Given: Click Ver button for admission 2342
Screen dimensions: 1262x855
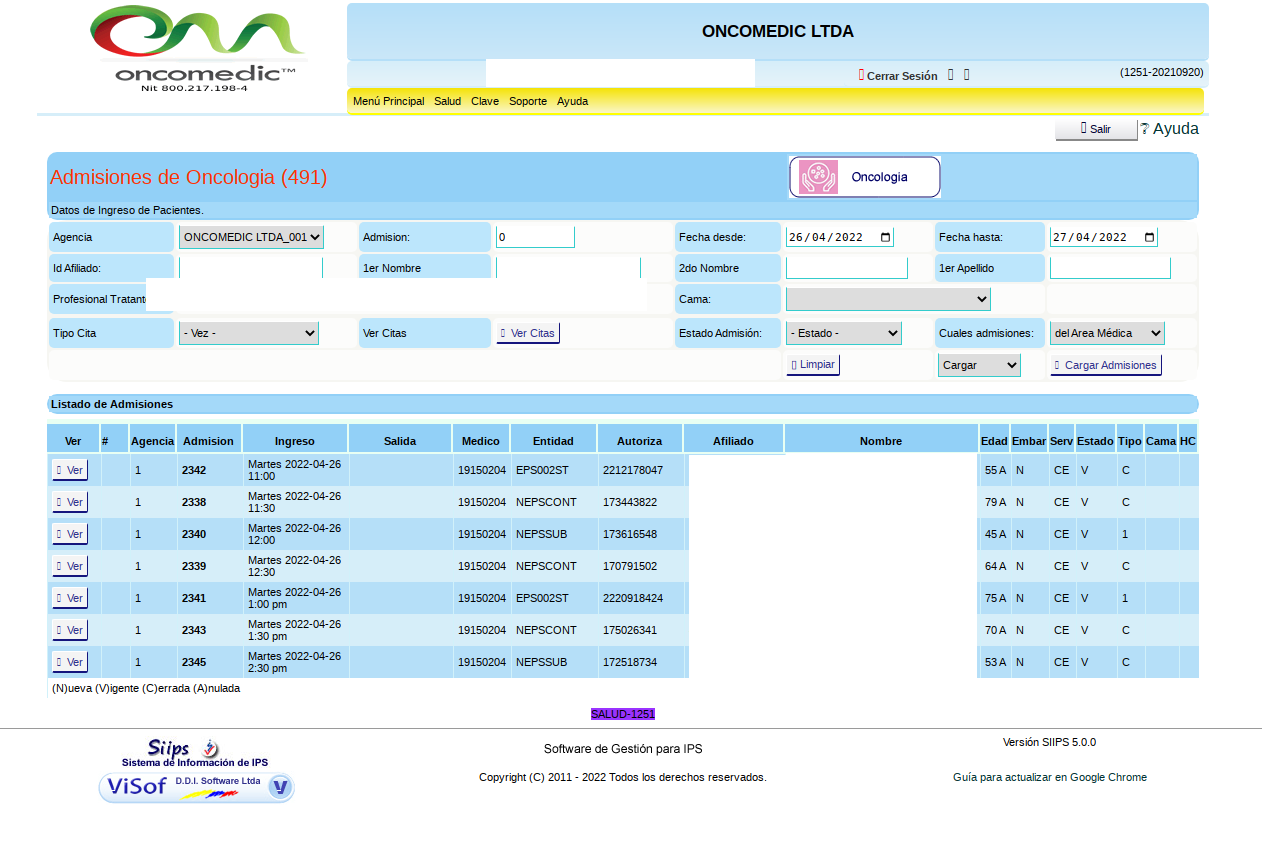Looking at the screenshot, I should pos(70,470).
